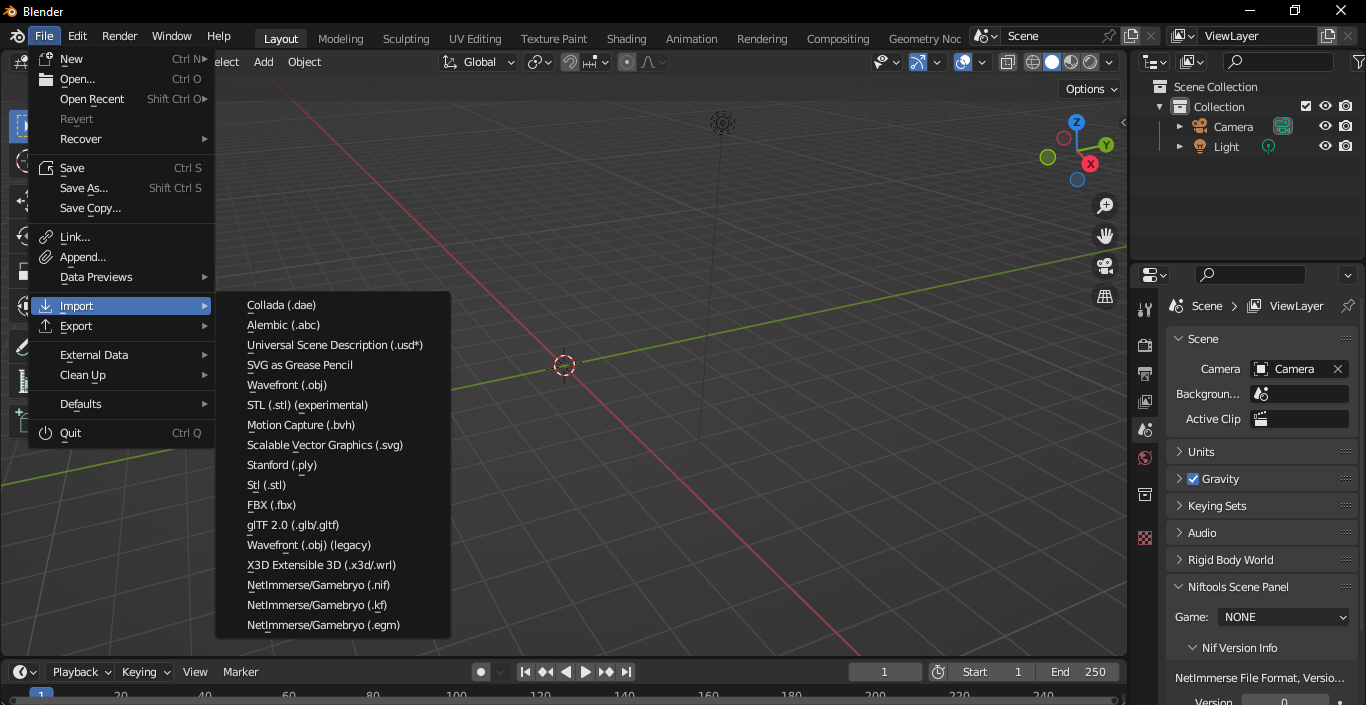Switch to the Shading workspace tab
The image size is (1366, 705).
[x=627, y=39]
